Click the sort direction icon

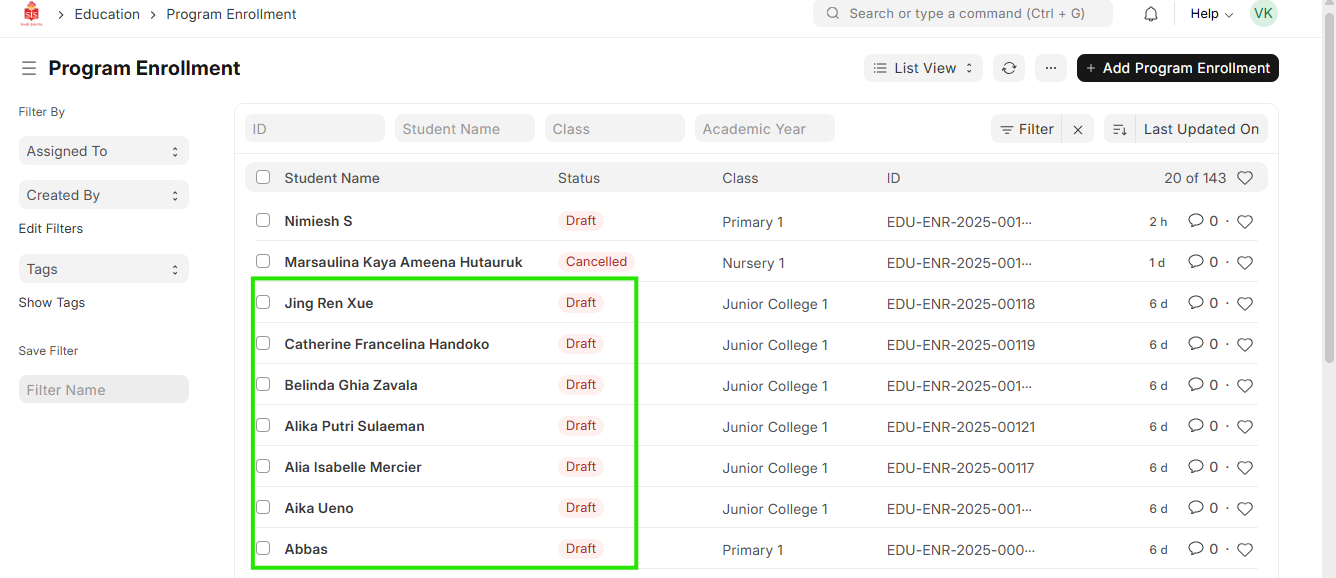tap(1120, 129)
